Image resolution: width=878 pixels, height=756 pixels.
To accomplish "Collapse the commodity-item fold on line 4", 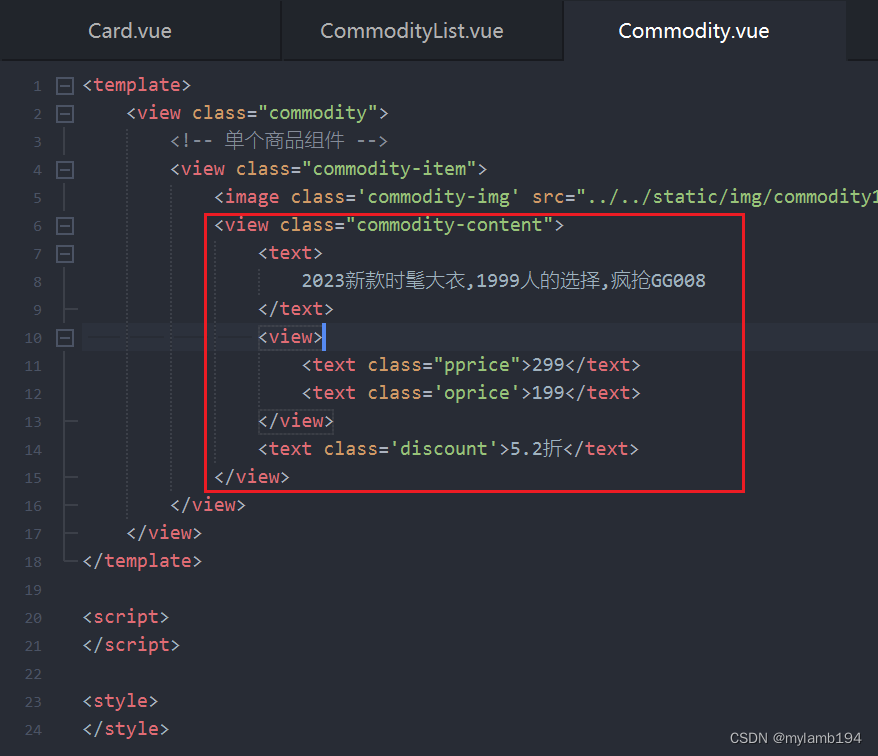I will 65,170.
